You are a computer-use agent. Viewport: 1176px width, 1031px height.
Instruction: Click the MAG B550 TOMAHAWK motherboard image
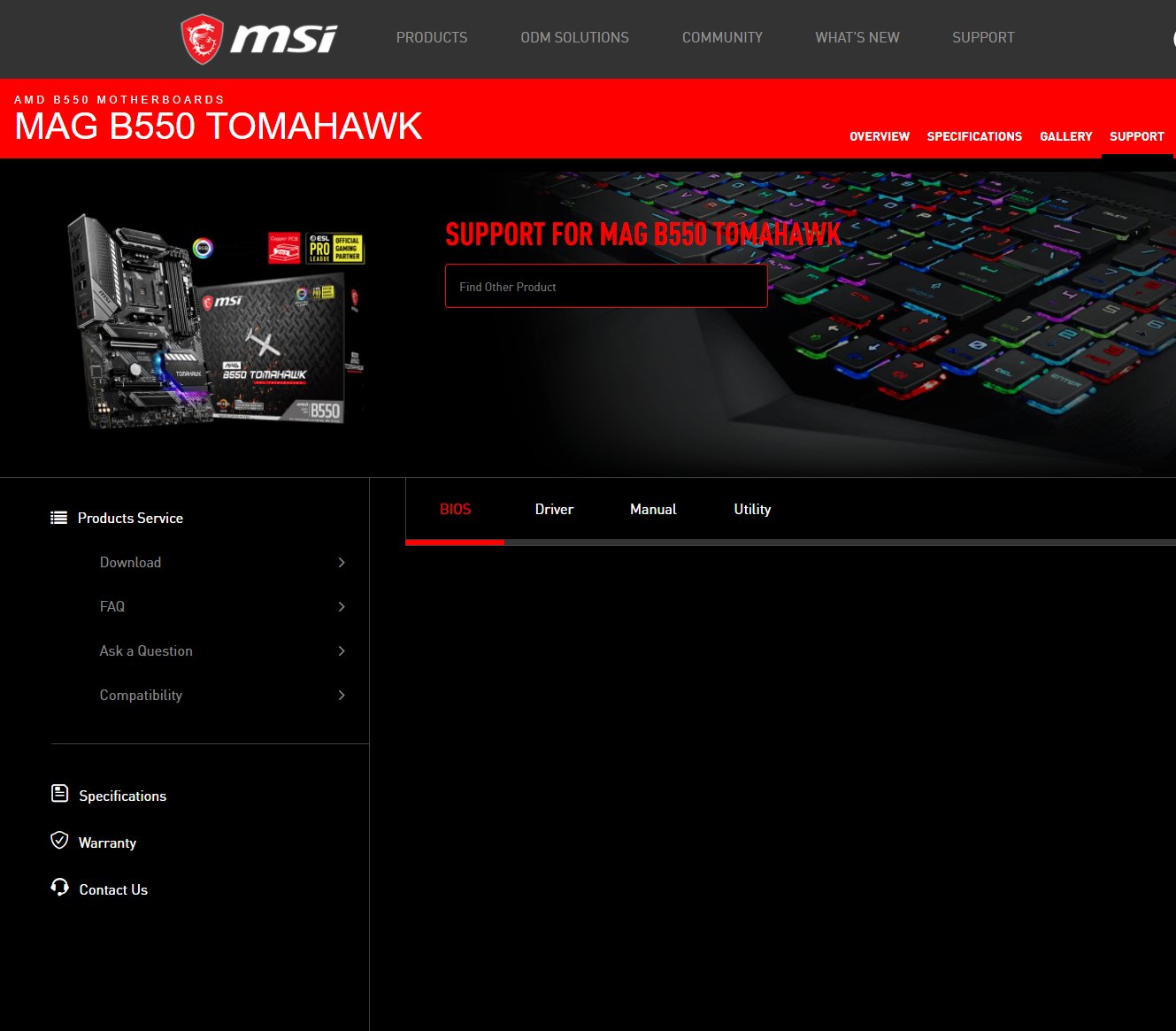pyautogui.click(x=216, y=321)
